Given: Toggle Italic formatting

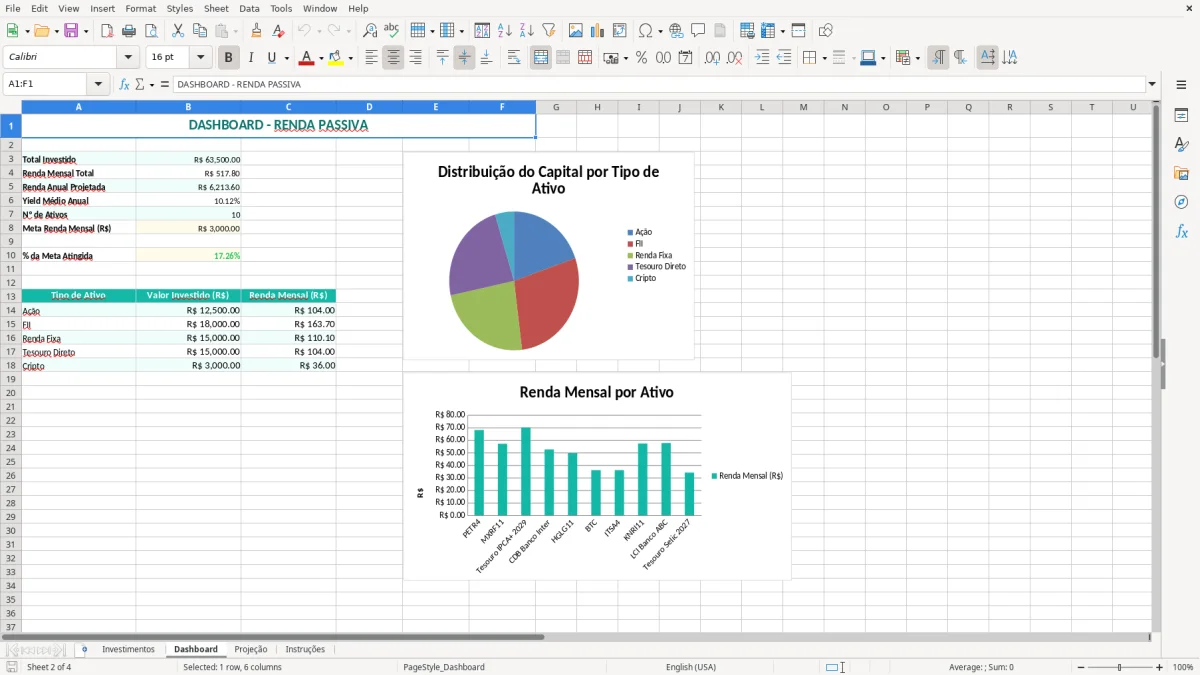Looking at the screenshot, I should click(x=250, y=58).
